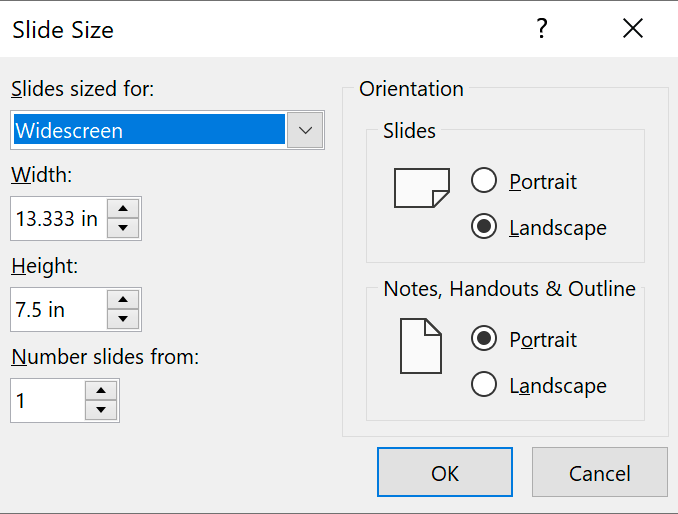Close the Slide Size dialog
The height and width of the screenshot is (514, 678).
(632, 29)
